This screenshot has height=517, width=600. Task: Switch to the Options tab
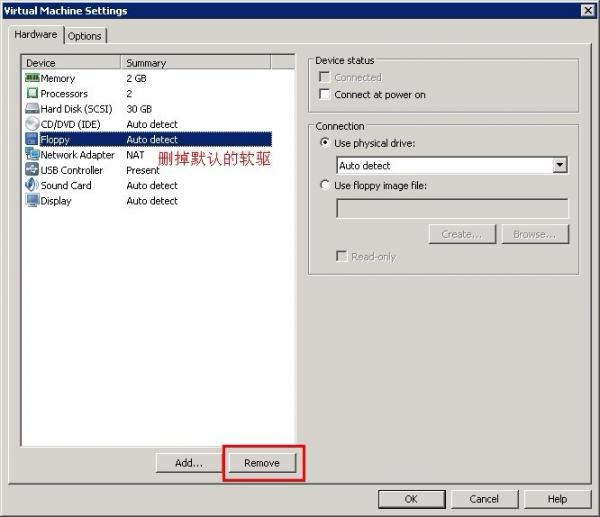(85, 36)
